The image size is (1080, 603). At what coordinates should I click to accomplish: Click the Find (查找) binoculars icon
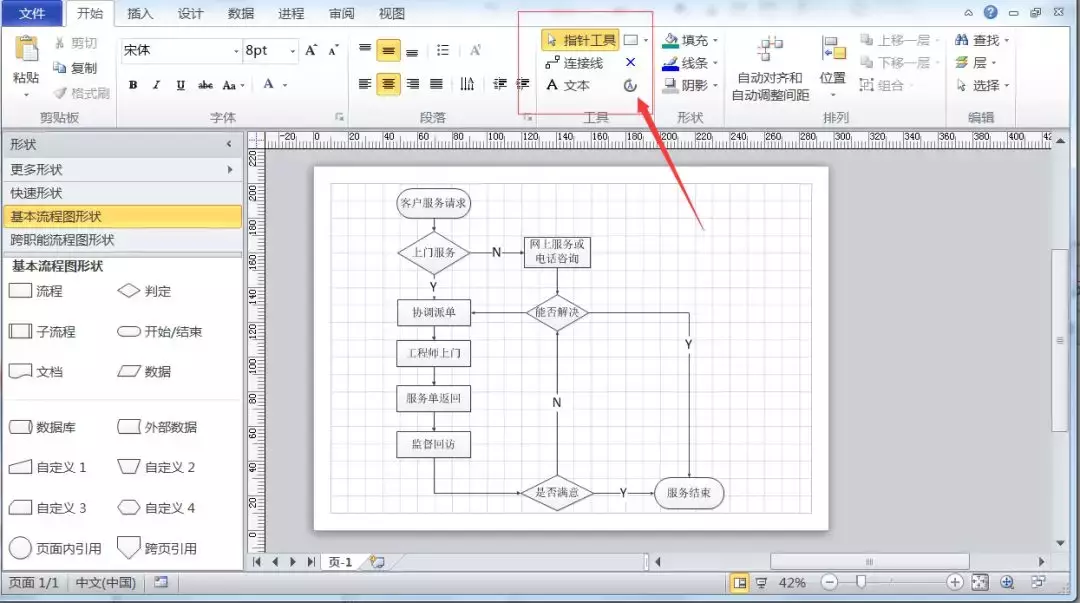[x=962, y=40]
